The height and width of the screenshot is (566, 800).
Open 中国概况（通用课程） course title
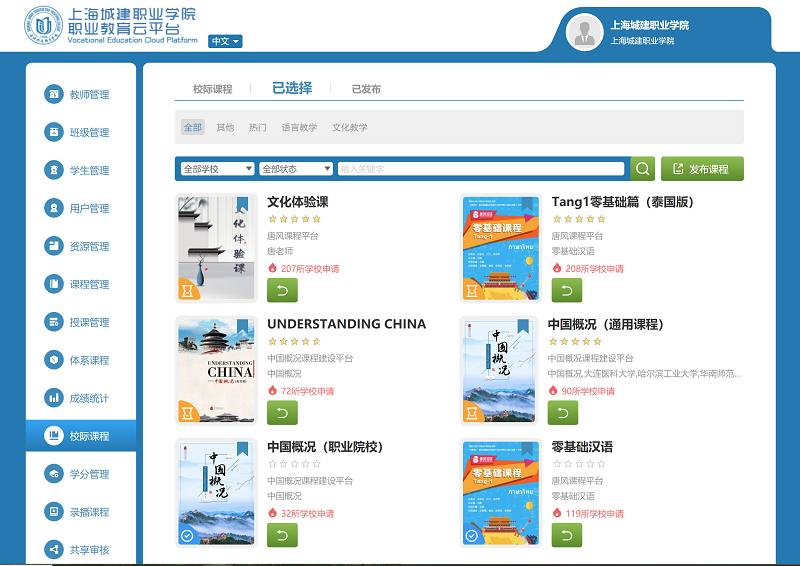[x=606, y=324]
